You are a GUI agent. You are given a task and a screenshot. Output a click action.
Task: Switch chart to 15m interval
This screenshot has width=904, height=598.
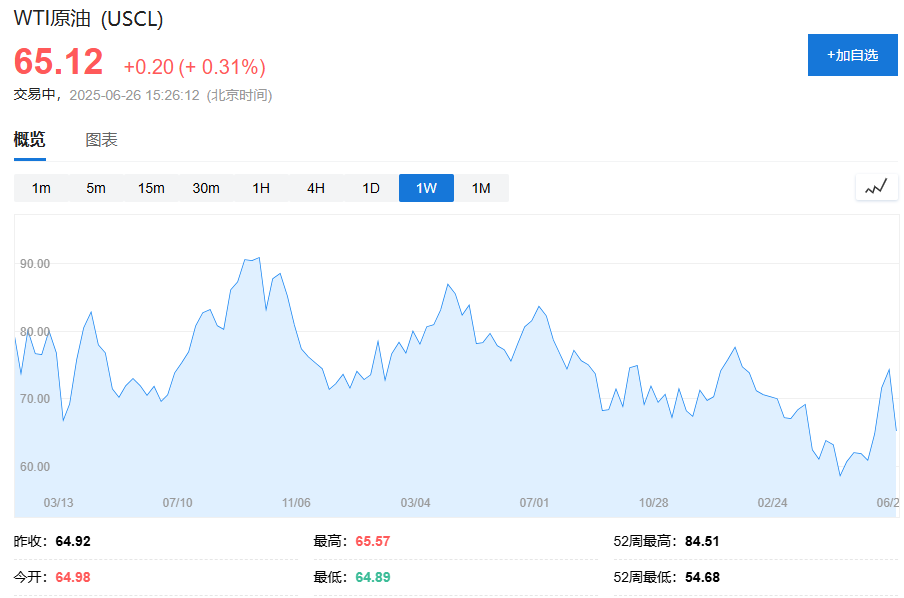click(151, 188)
